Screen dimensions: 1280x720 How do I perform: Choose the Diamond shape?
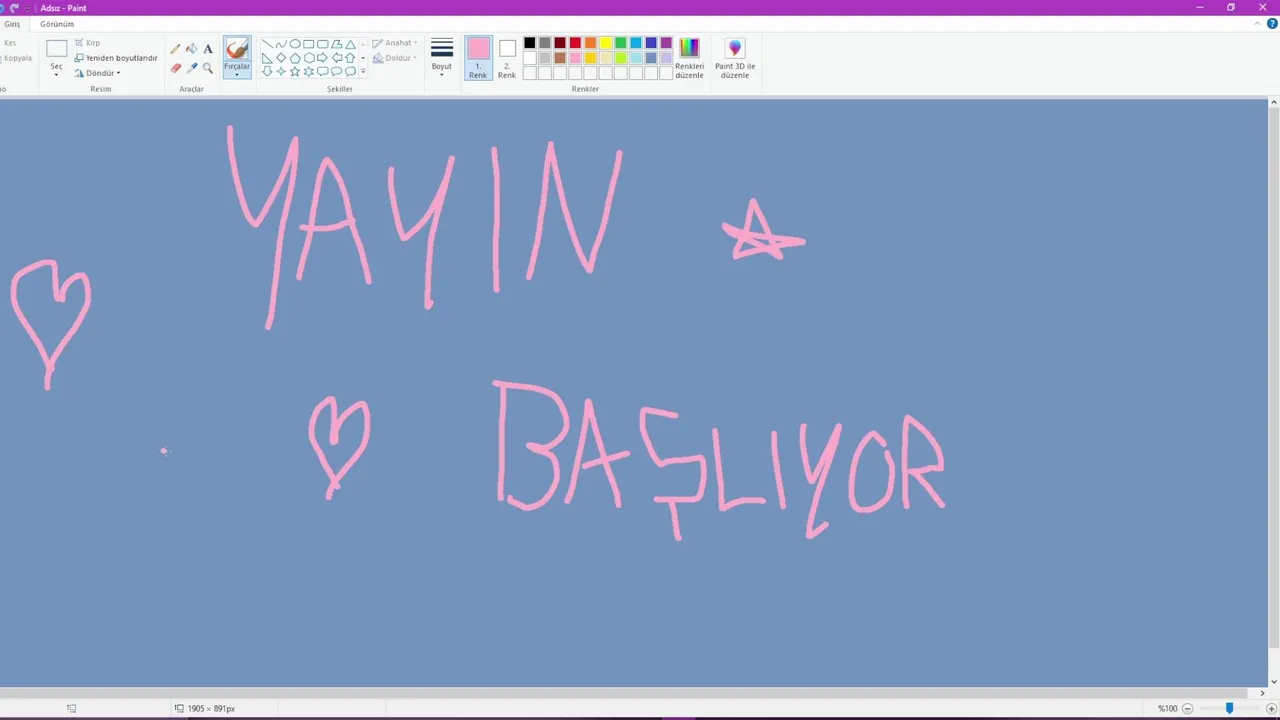[x=281, y=58]
